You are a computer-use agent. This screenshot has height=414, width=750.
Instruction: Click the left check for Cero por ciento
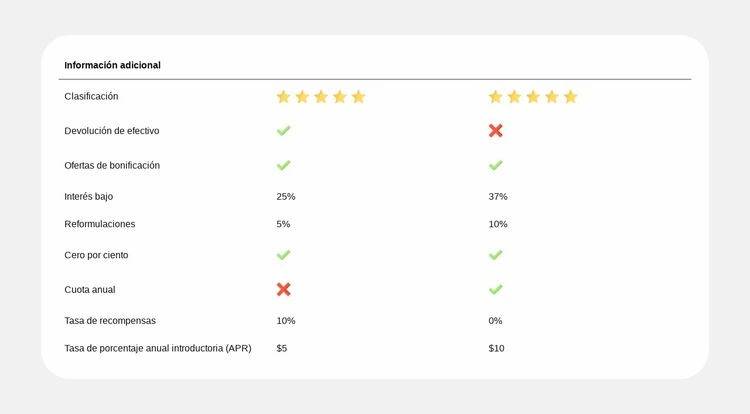tap(284, 255)
